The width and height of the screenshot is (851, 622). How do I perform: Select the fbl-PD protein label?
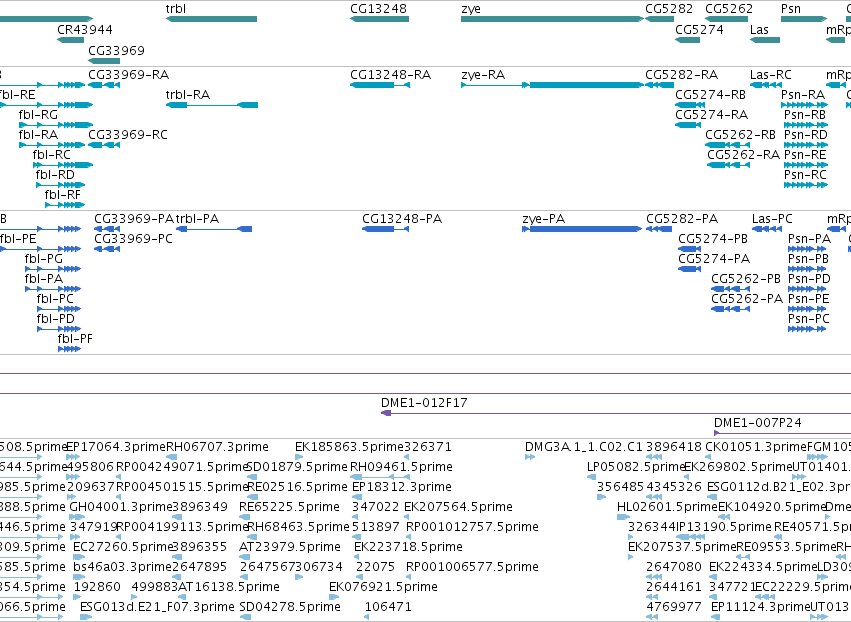pos(55,319)
